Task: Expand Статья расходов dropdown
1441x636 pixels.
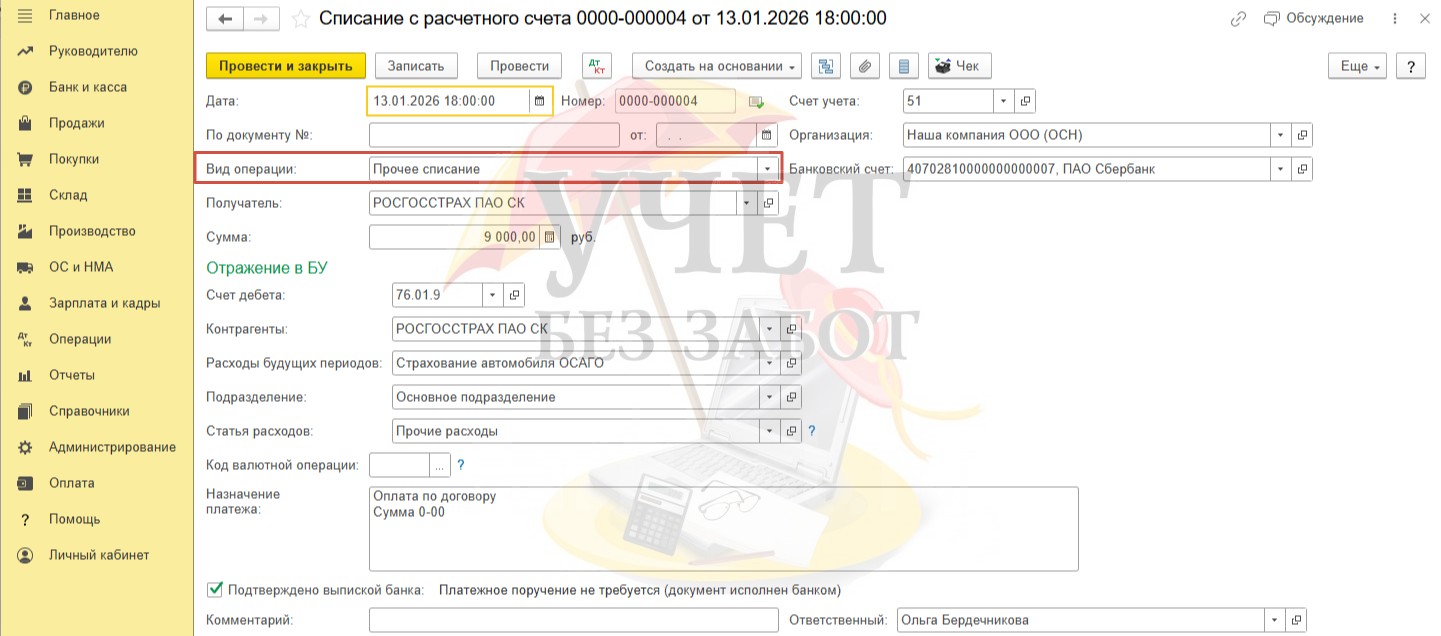Action: pyautogui.click(x=770, y=431)
